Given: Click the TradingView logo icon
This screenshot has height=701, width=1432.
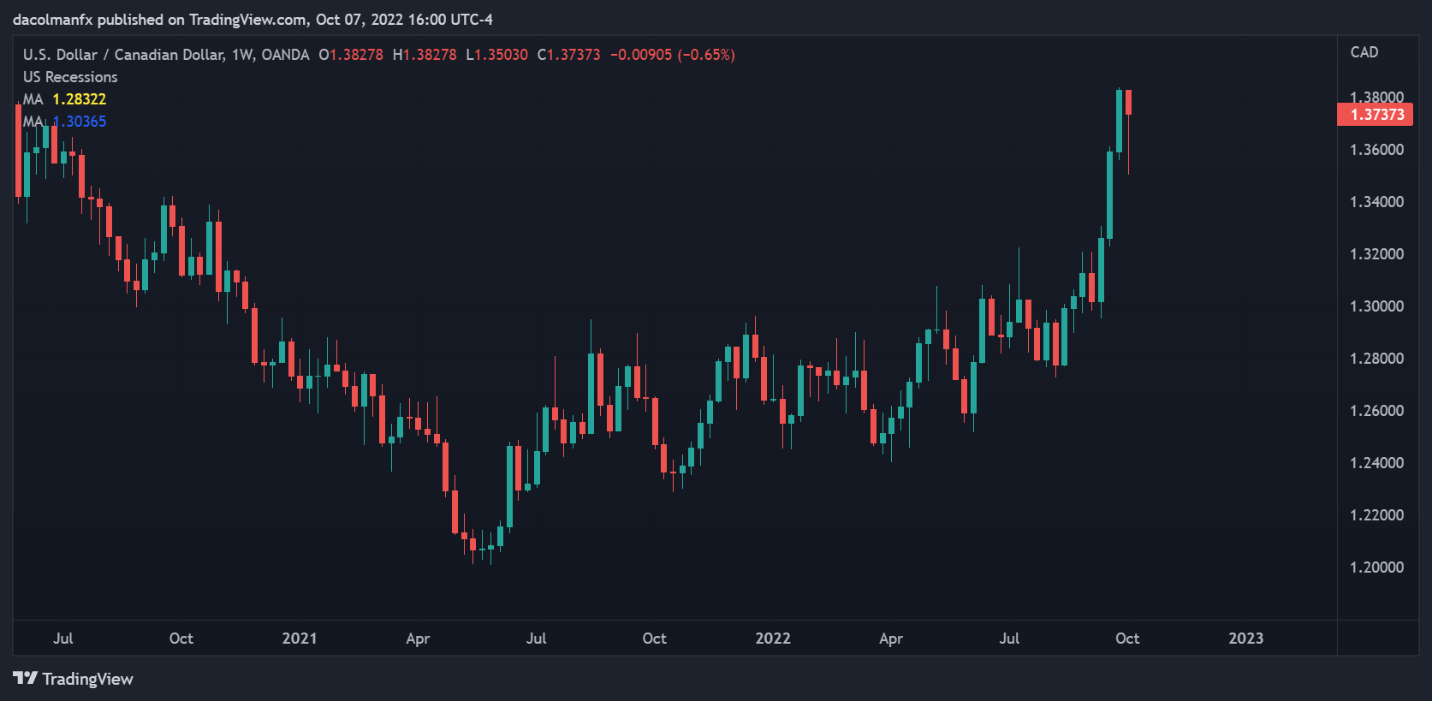Looking at the screenshot, I should click(x=25, y=679).
